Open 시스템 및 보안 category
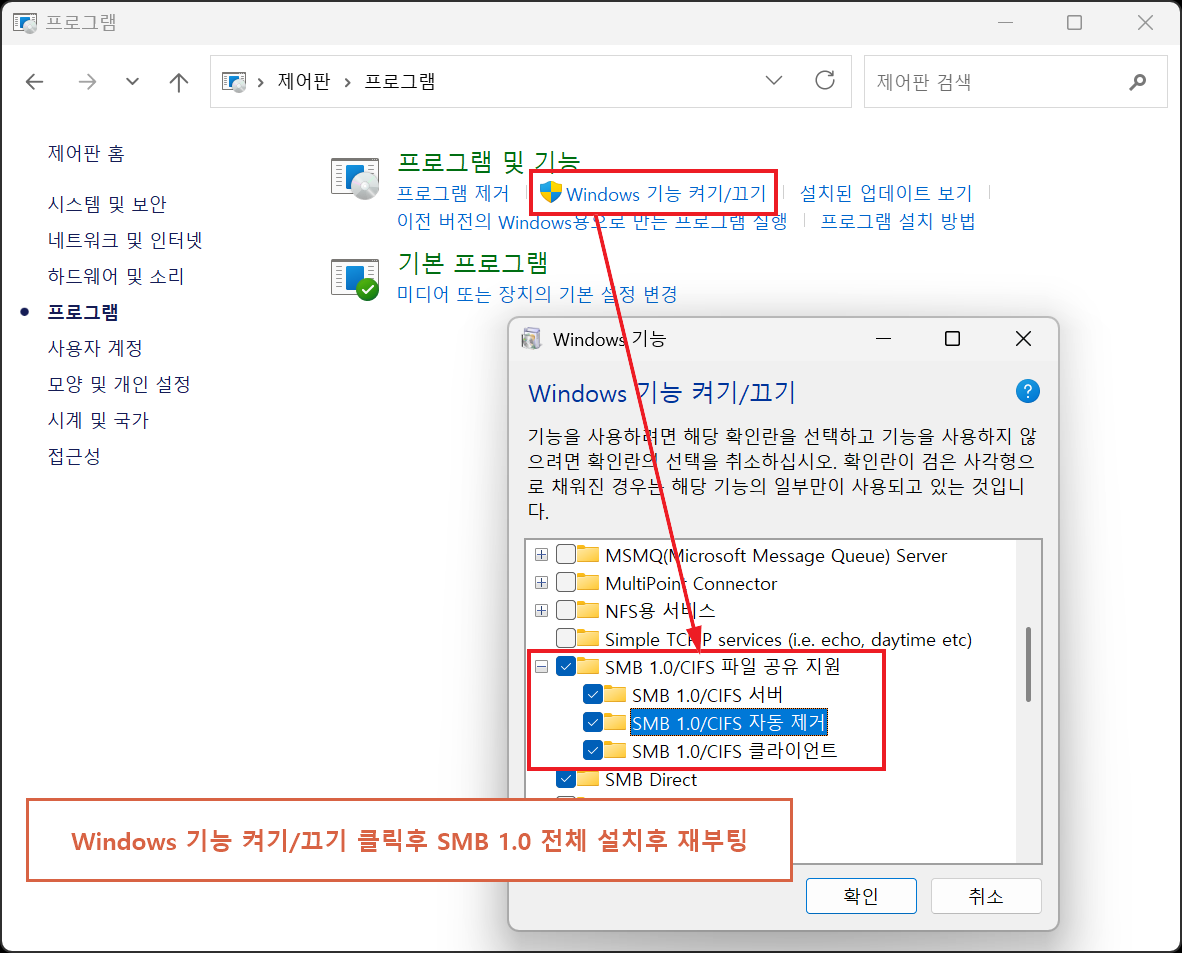 (x=107, y=204)
